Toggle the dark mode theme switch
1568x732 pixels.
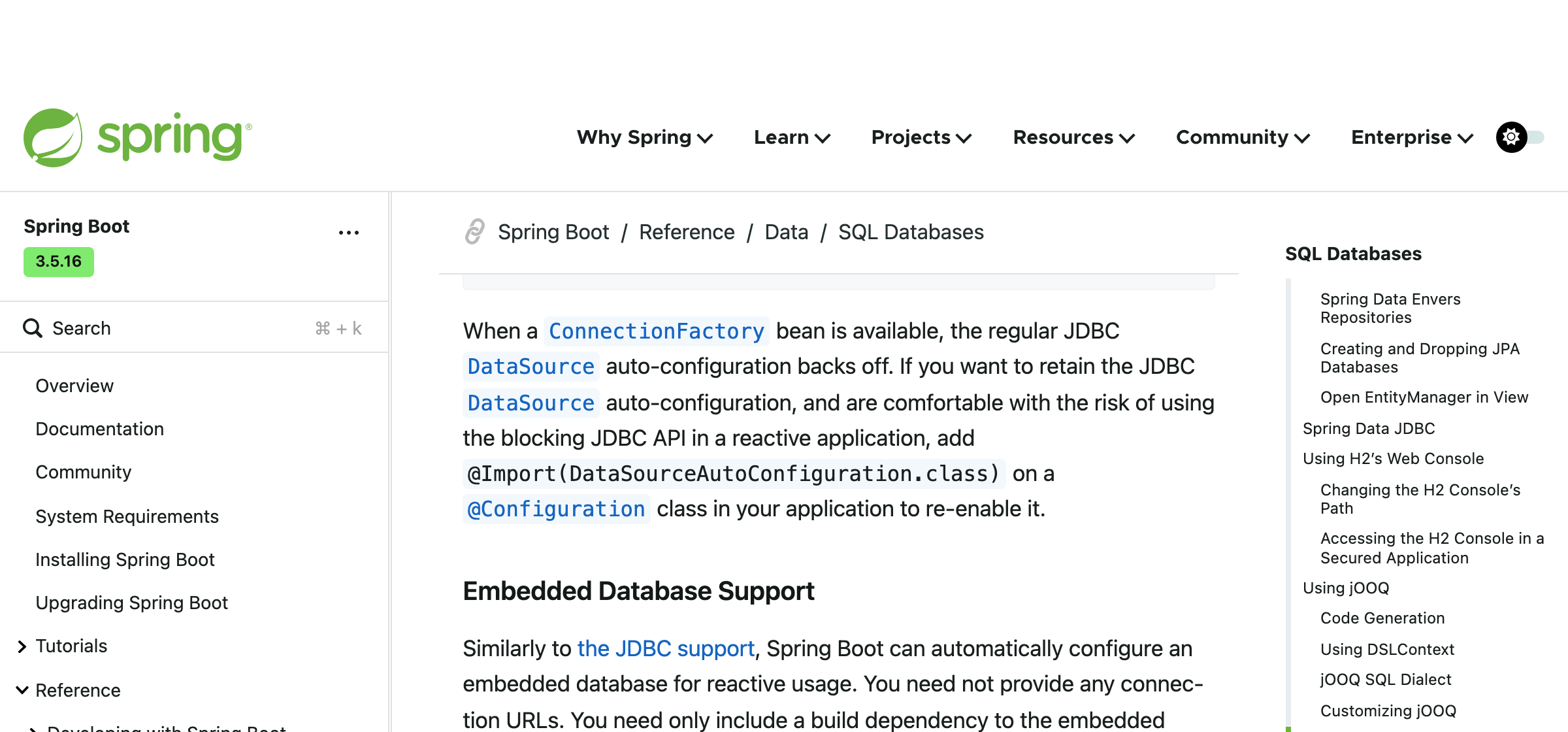1520,137
